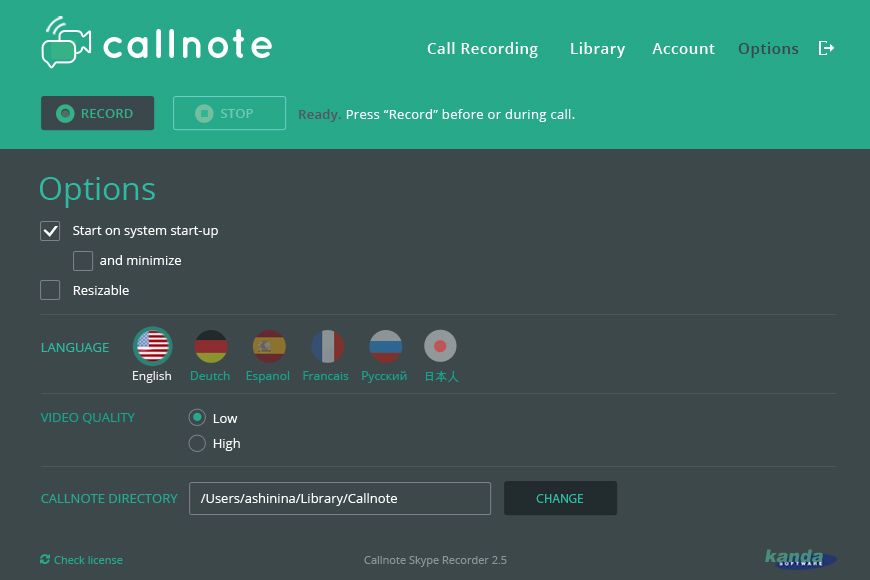
Task: Enable the Resizable checkbox
Action: tap(50, 290)
